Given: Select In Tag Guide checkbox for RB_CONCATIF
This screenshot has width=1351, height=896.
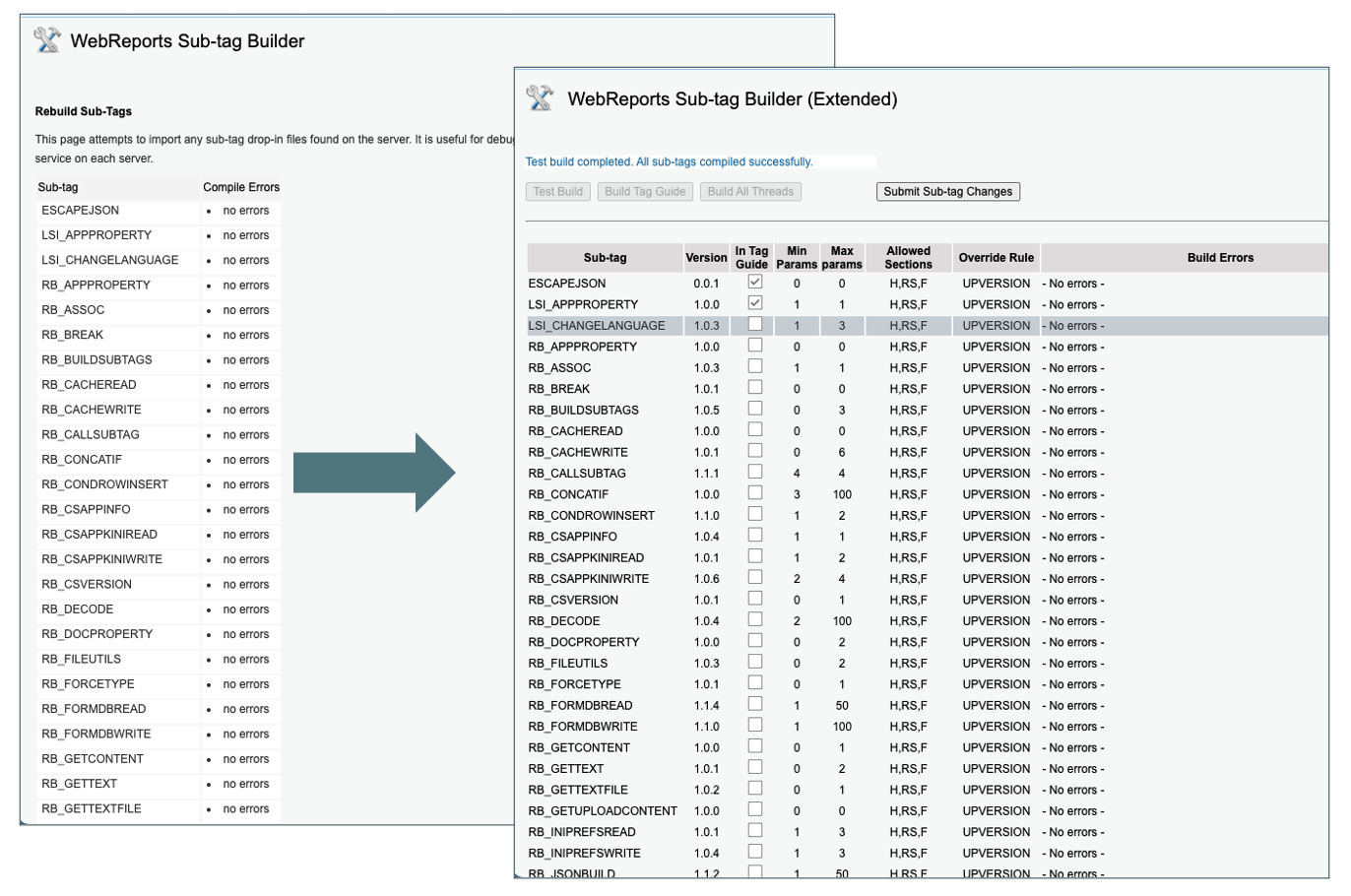Looking at the screenshot, I should [755, 492].
